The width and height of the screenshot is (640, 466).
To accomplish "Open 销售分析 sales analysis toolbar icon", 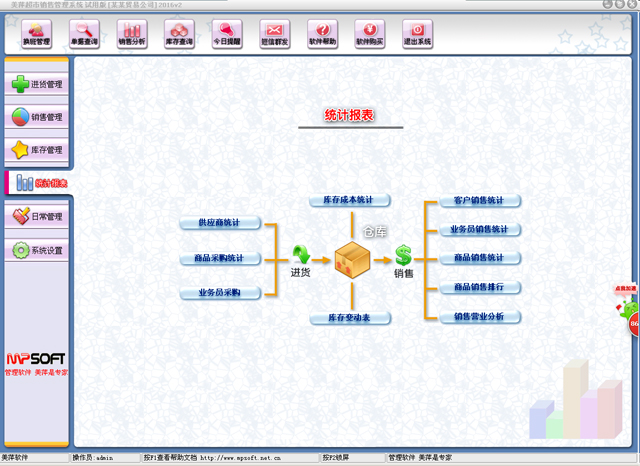I will (x=131, y=35).
